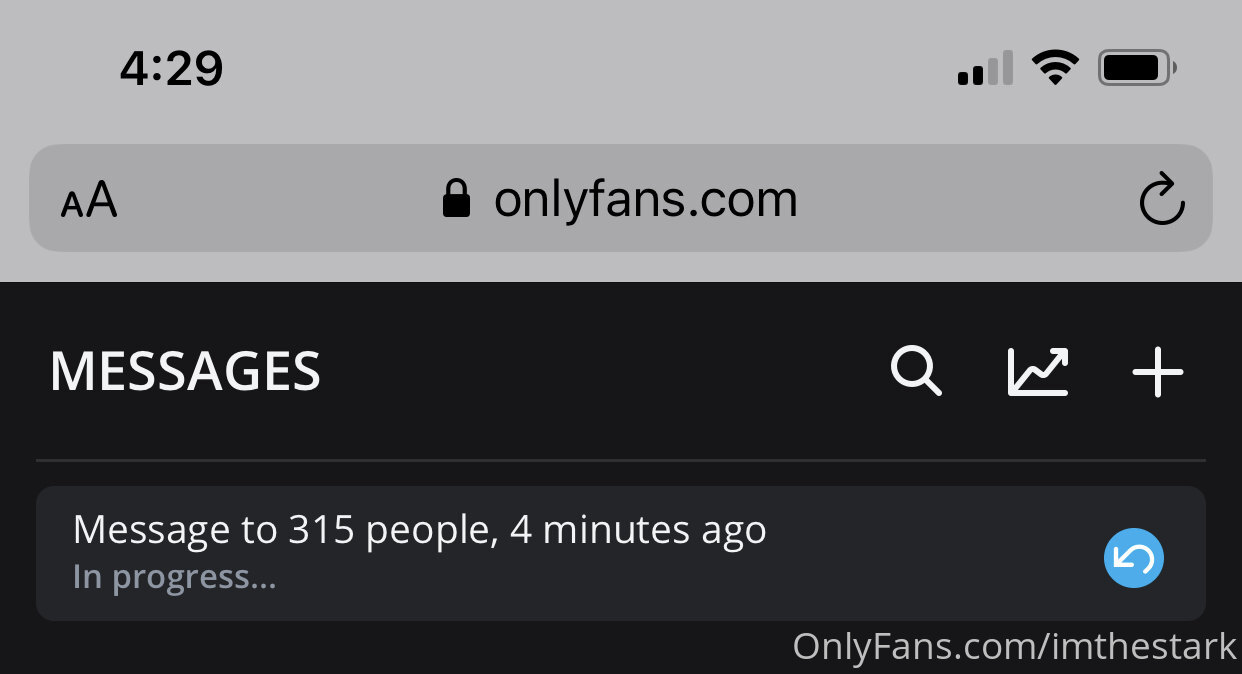Start a new message with plus icon
This screenshot has height=674, width=1242.
(x=1157, y=371)
